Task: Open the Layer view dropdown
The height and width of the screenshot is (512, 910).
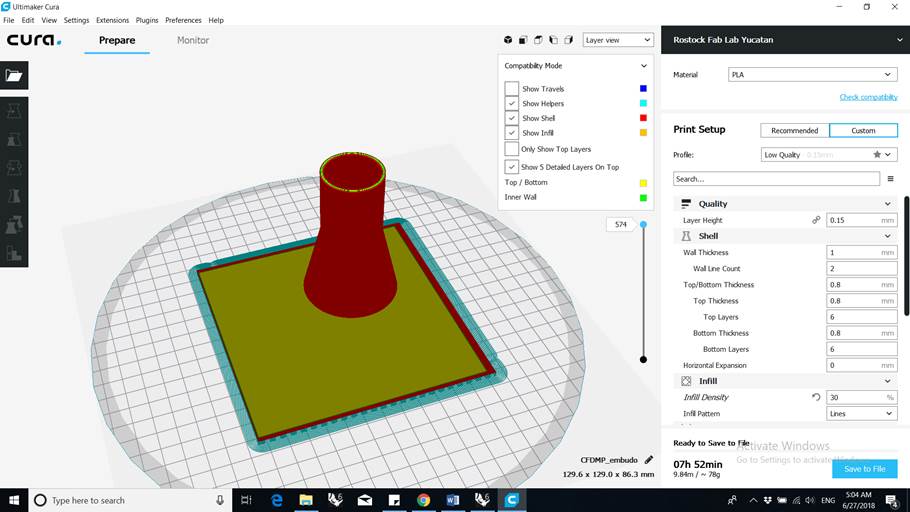Action: coord(618,40)
